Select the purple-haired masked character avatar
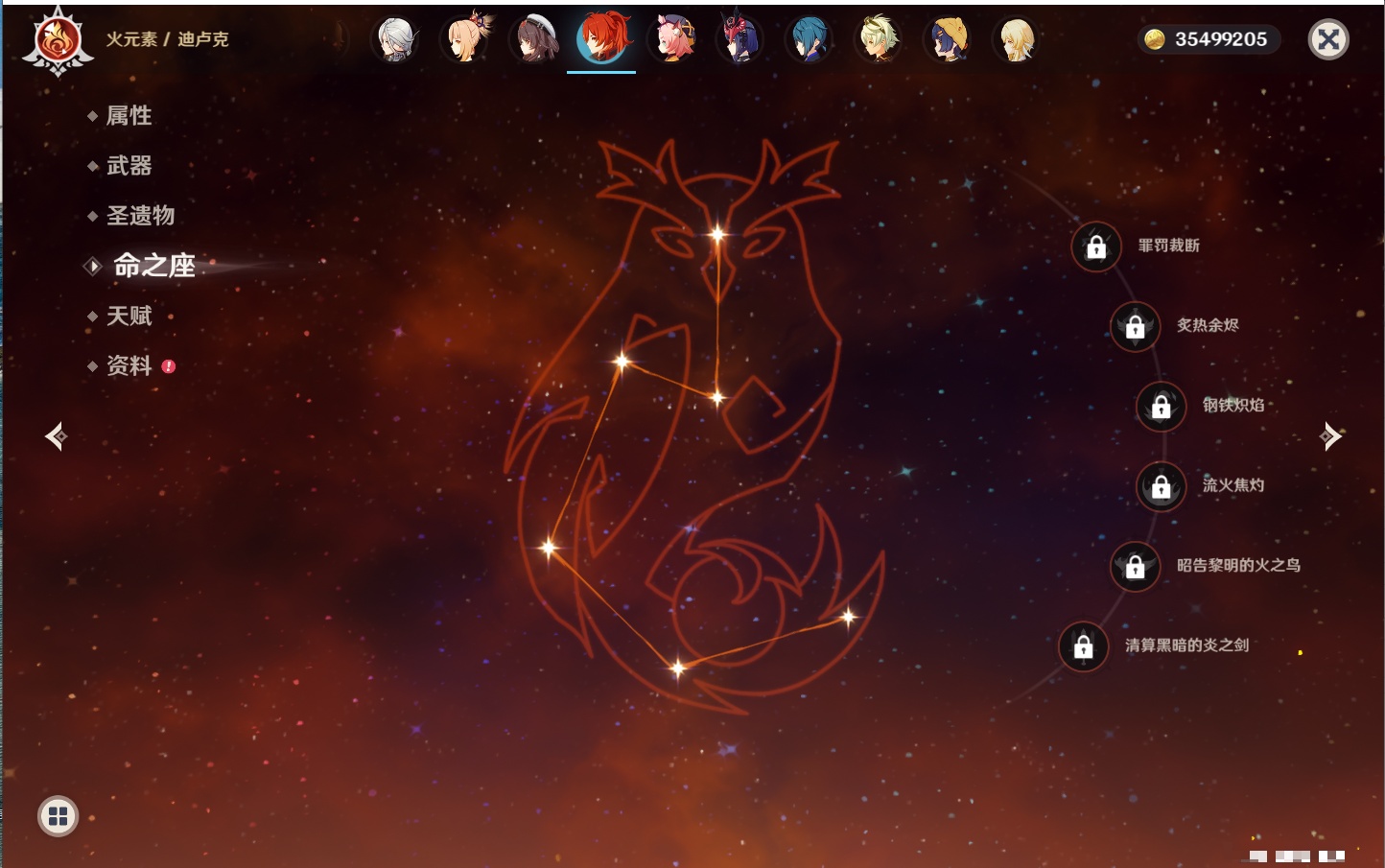 point(740,39)
